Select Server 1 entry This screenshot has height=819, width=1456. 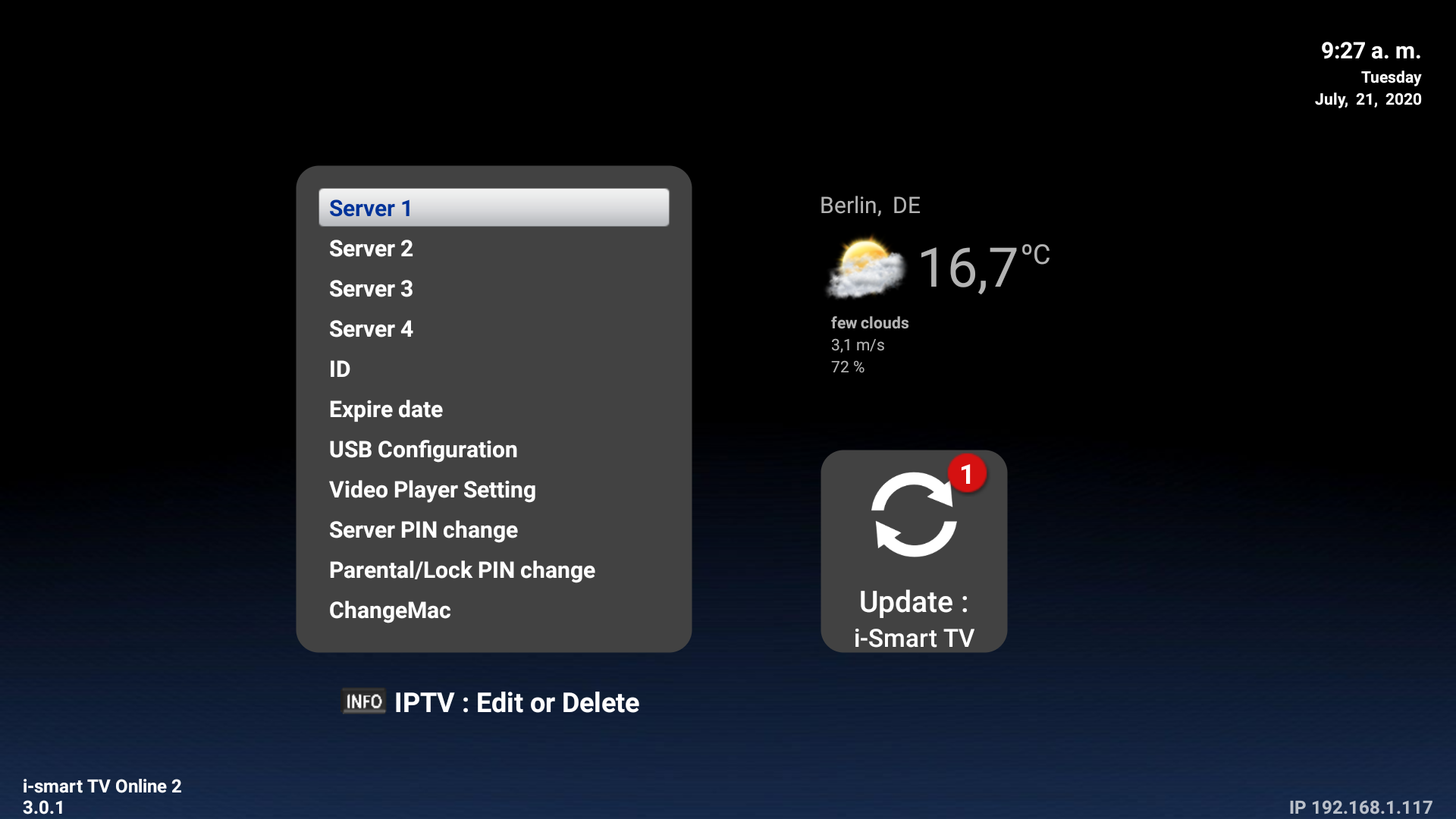click(494, 208)
